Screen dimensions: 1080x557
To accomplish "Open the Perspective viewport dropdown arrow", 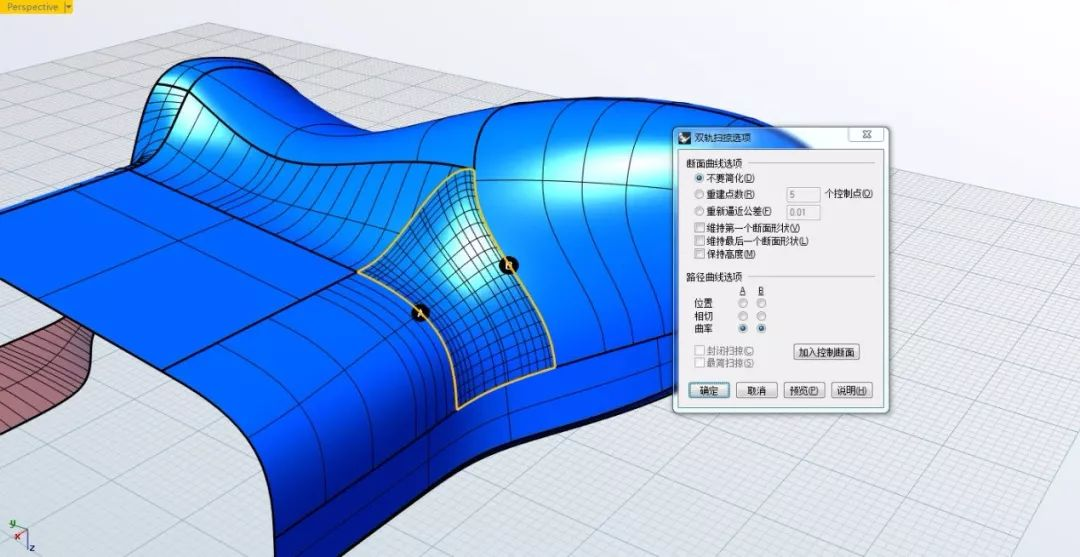I will tap(68, 7).
